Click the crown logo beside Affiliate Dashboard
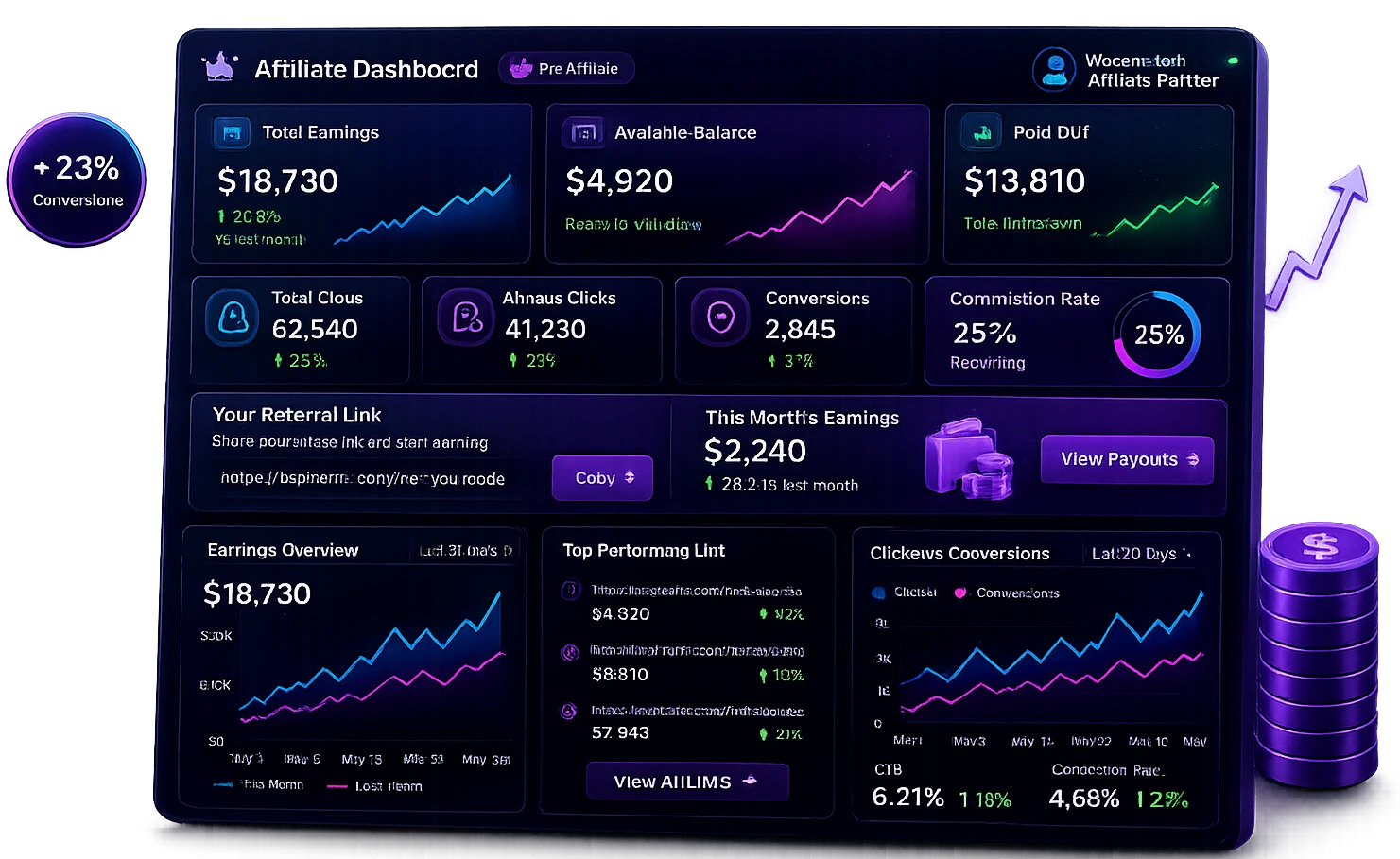Viewport: 1400px width, 859px height. point(220,67)
